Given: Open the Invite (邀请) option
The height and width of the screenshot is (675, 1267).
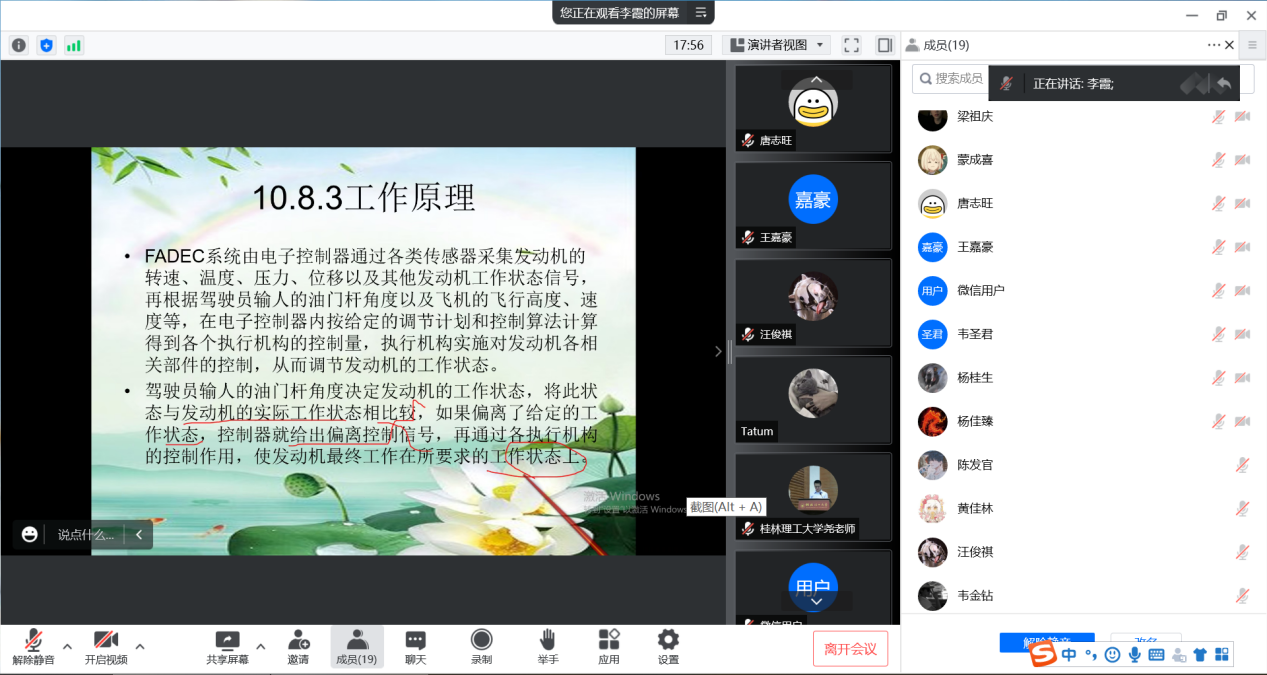Looking at the screenshot, I should [298, 647].
